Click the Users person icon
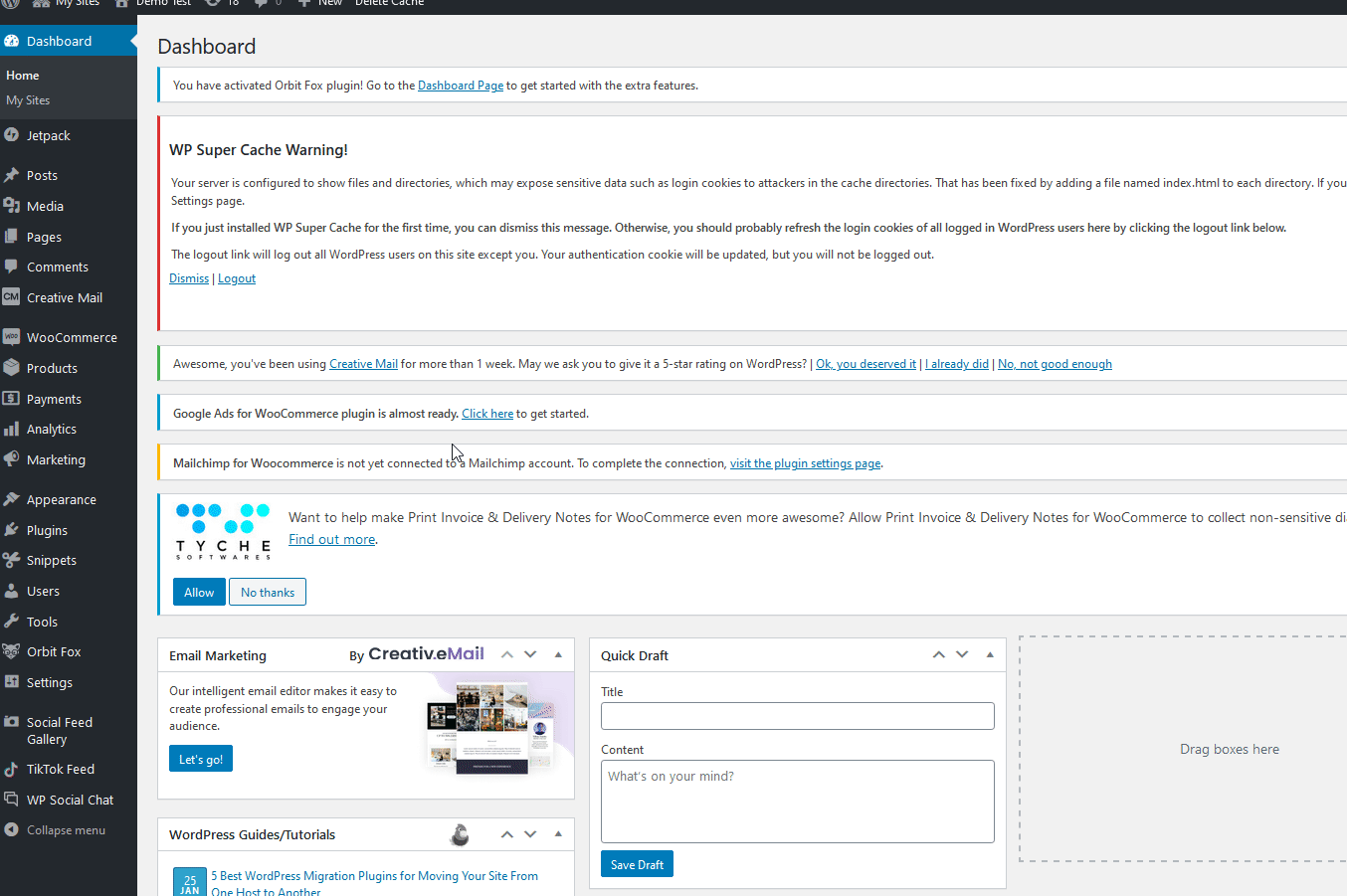The width and height of the screenshot is (1347, 896). pos(12,591)
